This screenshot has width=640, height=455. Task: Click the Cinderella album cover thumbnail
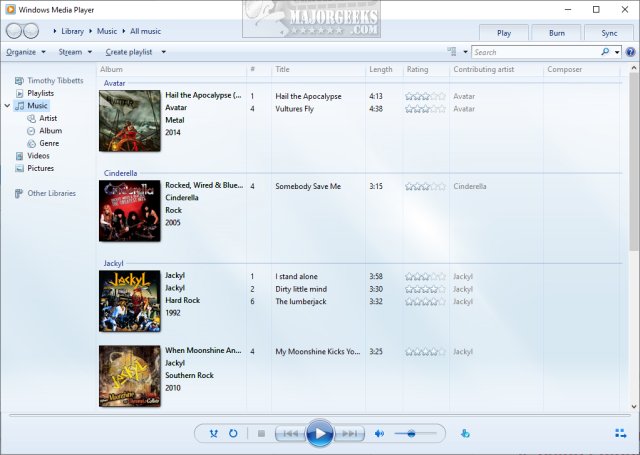[130, 211]
